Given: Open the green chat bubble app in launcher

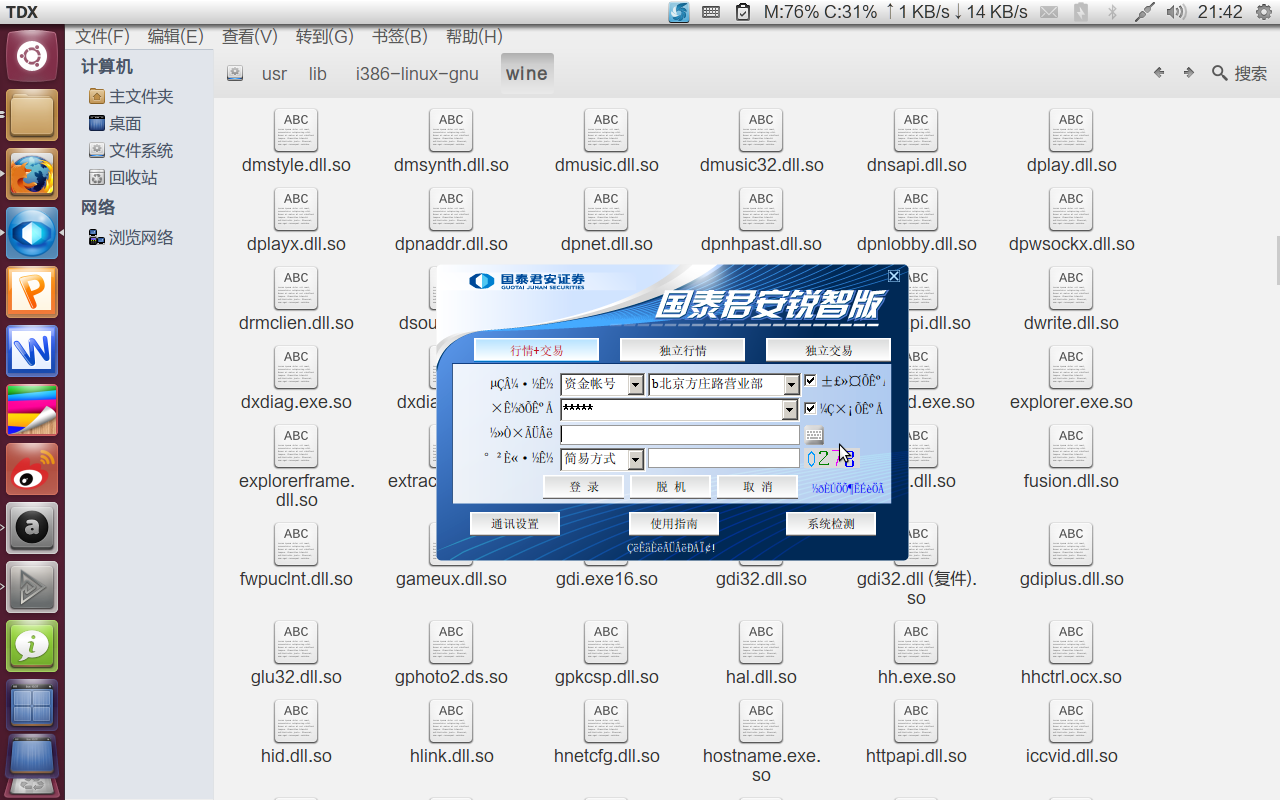Looking at the screenshot, I should click(32, 646).
